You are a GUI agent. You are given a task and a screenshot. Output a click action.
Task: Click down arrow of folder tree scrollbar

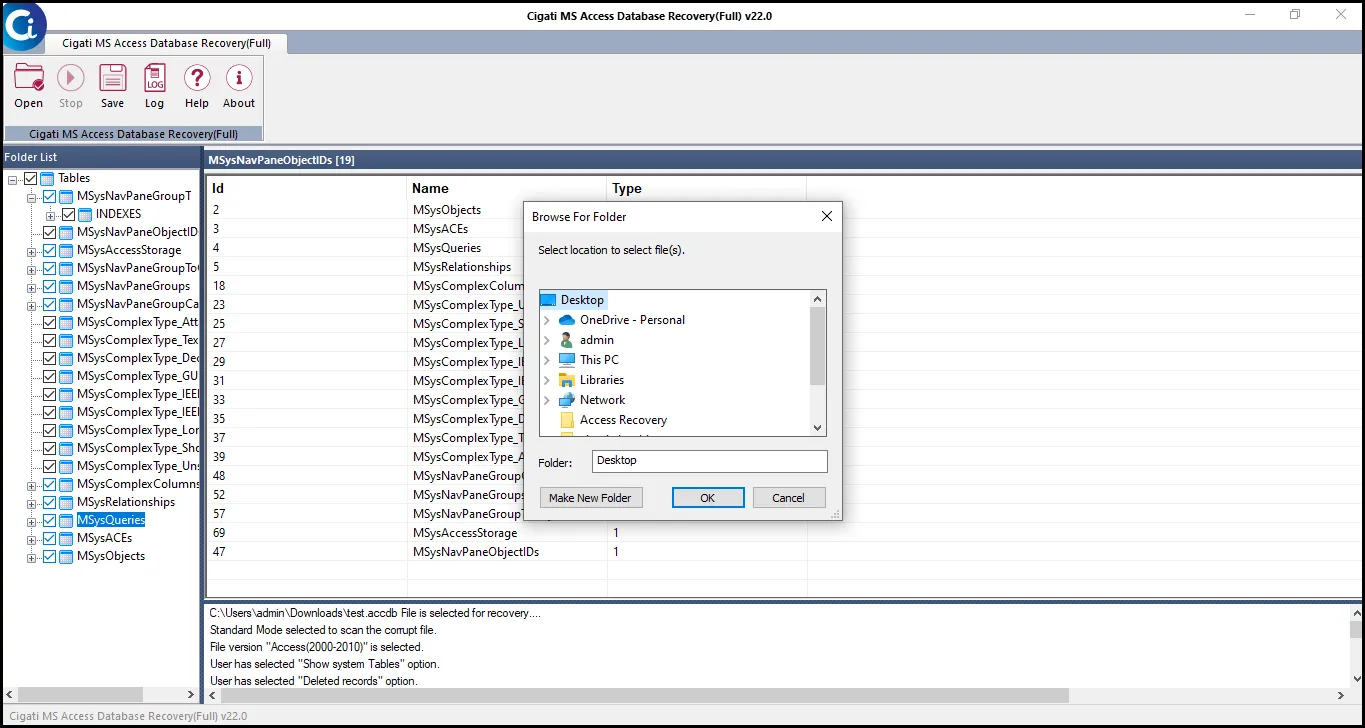(x=818, y=427)
